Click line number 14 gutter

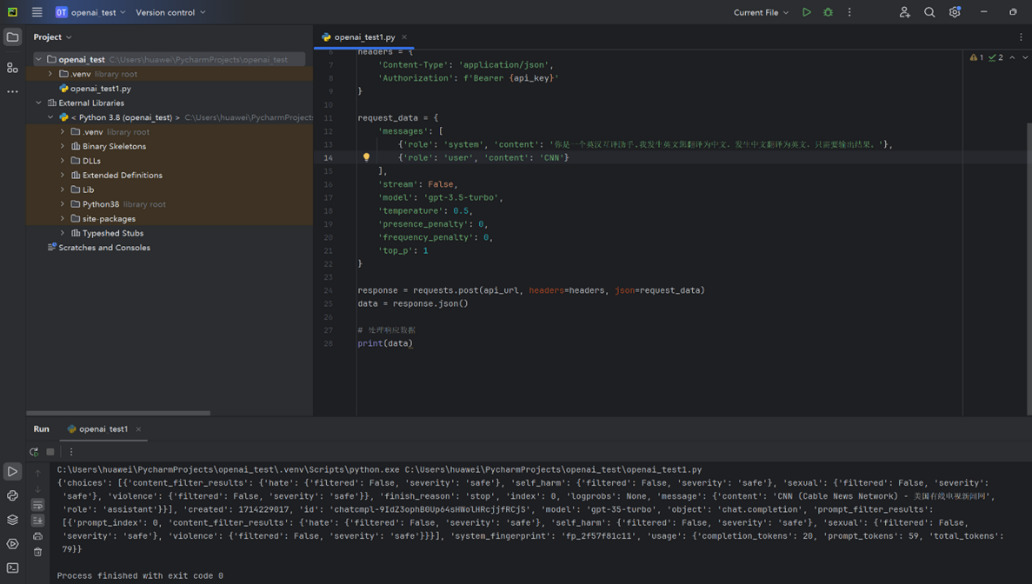[328, 157]
